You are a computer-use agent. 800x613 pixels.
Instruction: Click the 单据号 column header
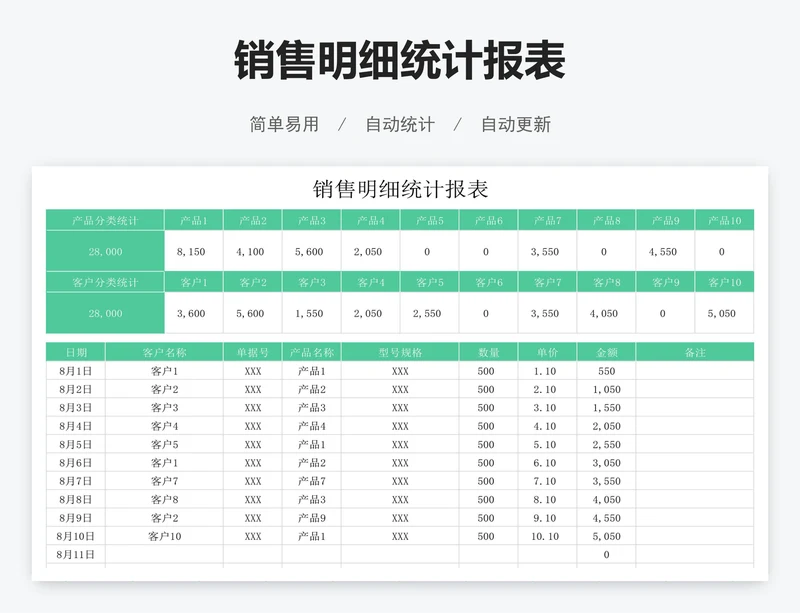click(253, 352)
